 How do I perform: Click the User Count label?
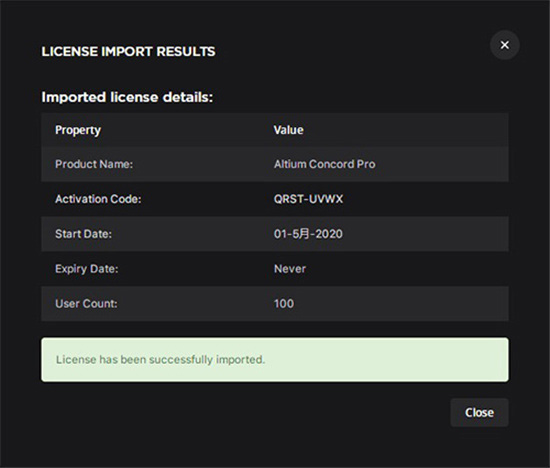pyautogui.click(x=86, y=303)
